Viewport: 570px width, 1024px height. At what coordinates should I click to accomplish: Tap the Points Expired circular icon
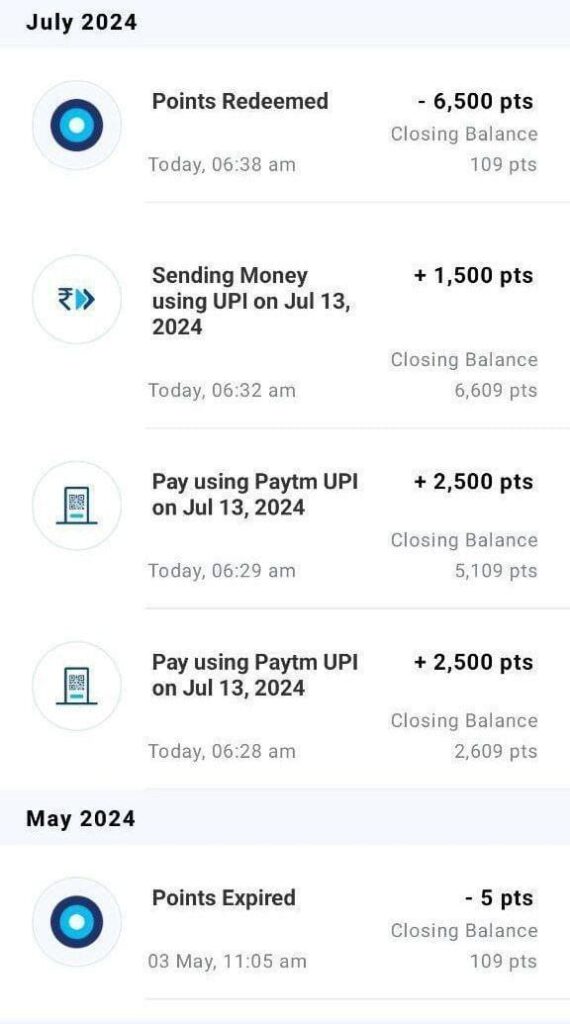[x=76, y=921]
